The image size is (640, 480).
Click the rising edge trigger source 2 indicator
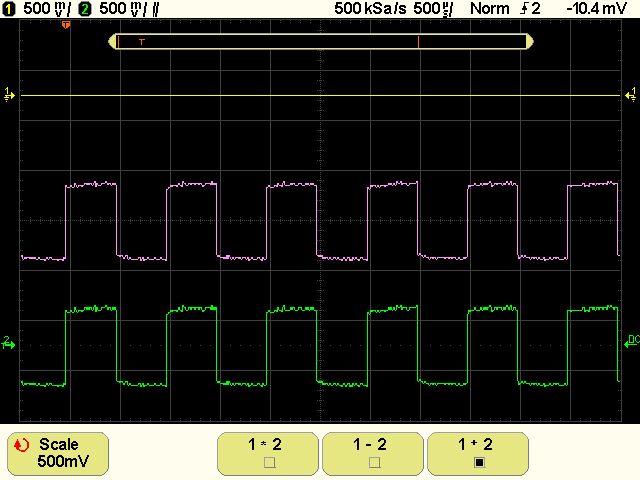530,9
